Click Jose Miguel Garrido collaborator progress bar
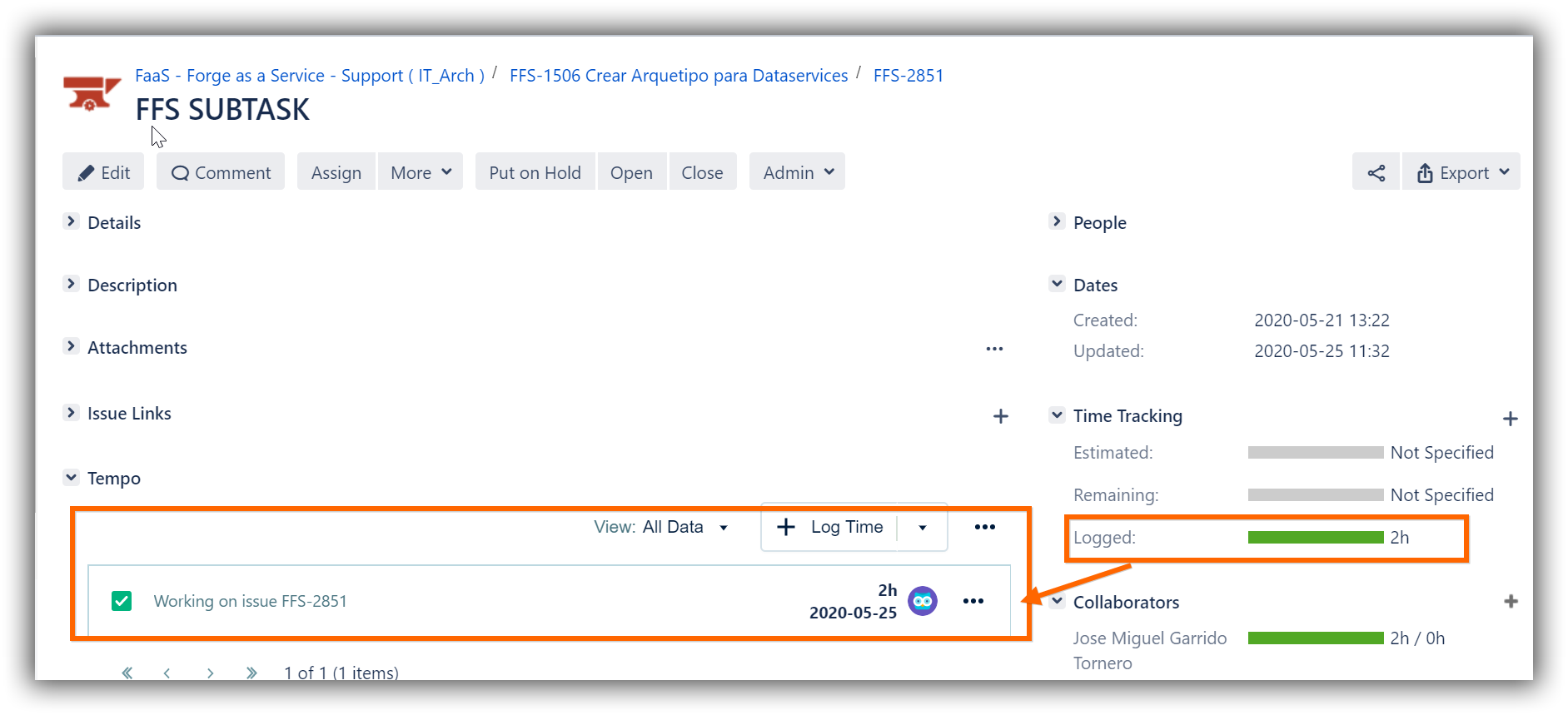This screenshot has height=715, width=1568. (x=1316, y=638)
